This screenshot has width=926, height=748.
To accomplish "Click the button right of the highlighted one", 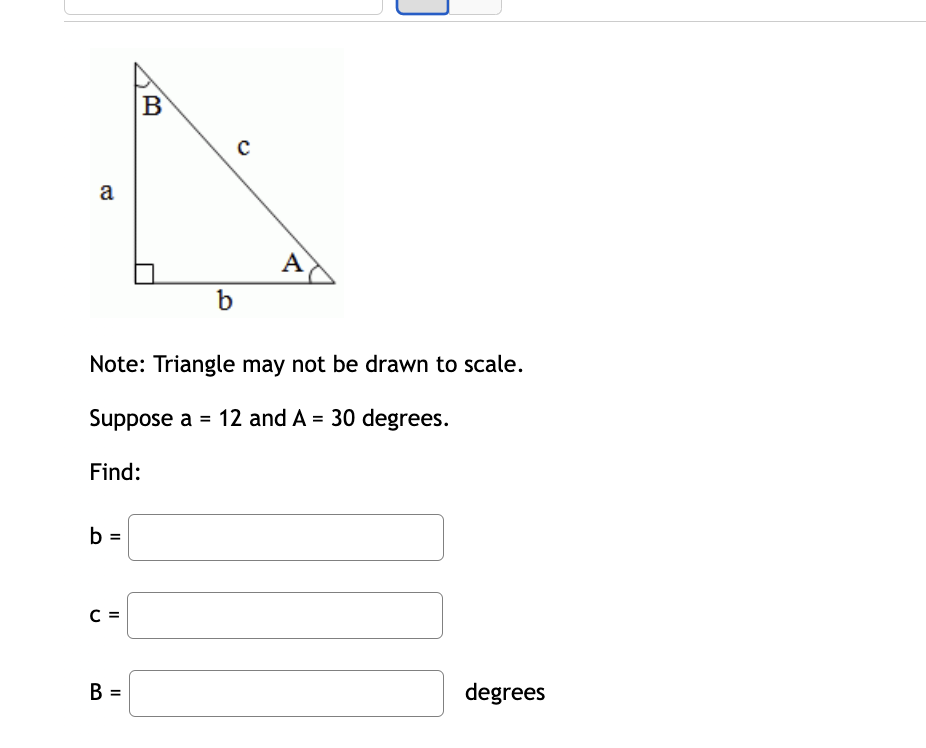I will (x=476, y=4).
